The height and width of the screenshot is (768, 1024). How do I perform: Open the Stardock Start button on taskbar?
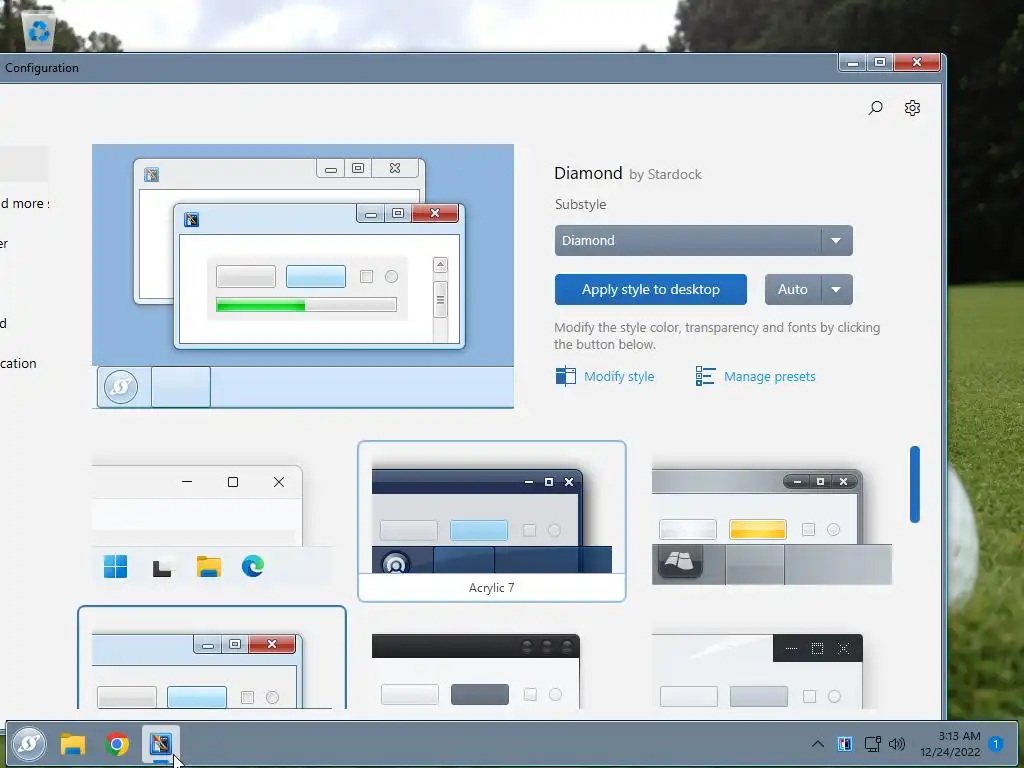pyautogui.click(x=29, y=744)
